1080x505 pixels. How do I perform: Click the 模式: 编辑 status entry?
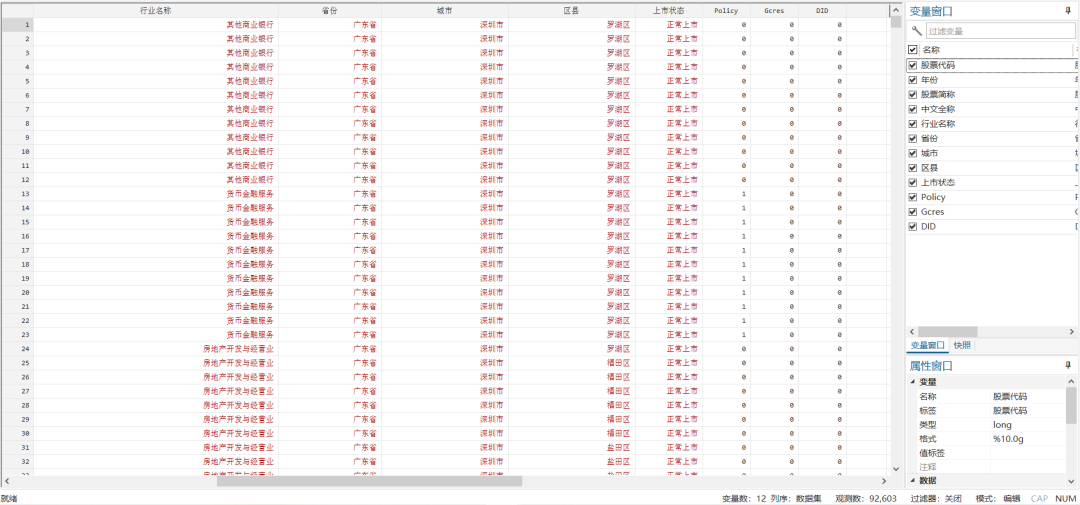point(998,498)
